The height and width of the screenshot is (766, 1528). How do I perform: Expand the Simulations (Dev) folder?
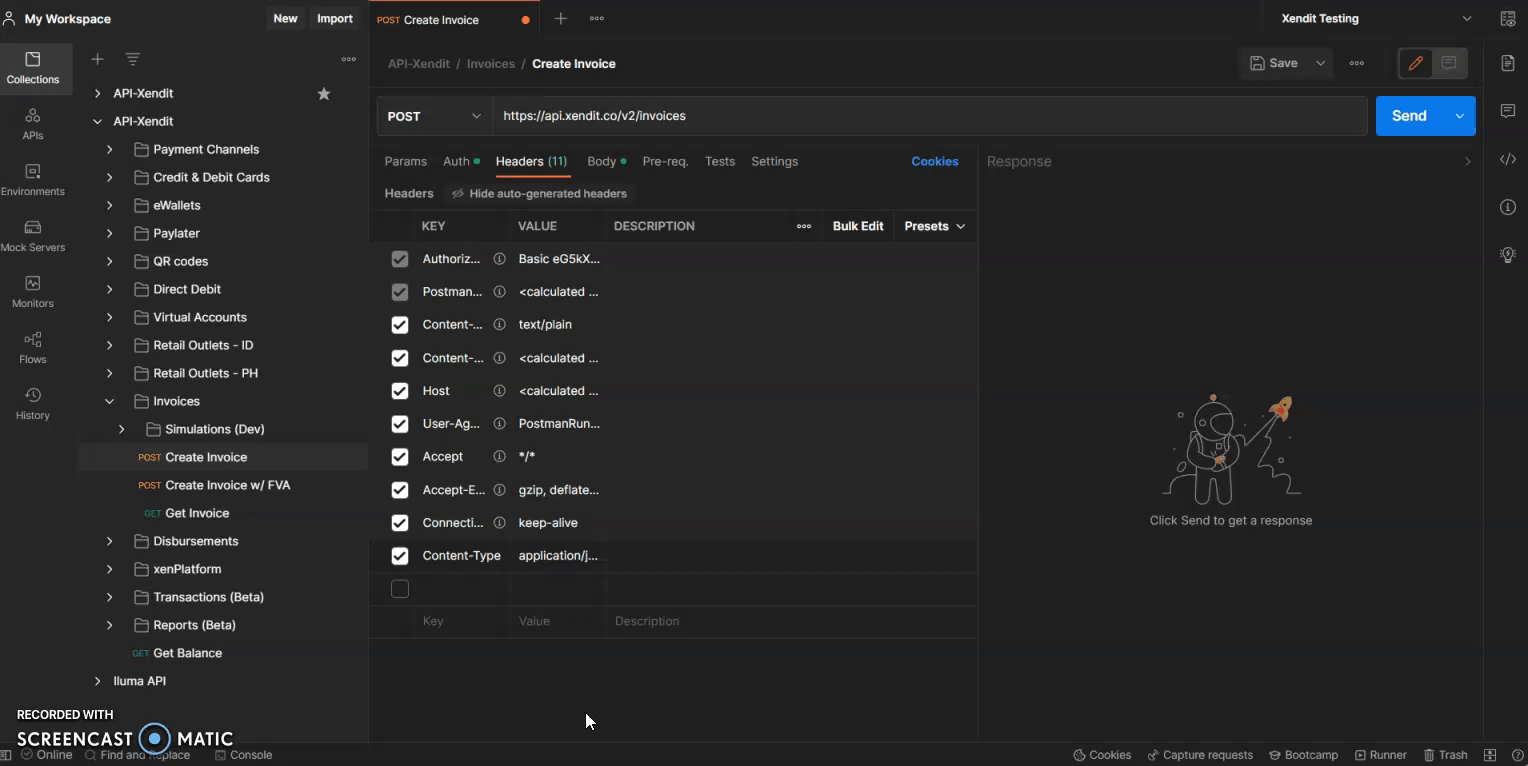tap(121, 429)
